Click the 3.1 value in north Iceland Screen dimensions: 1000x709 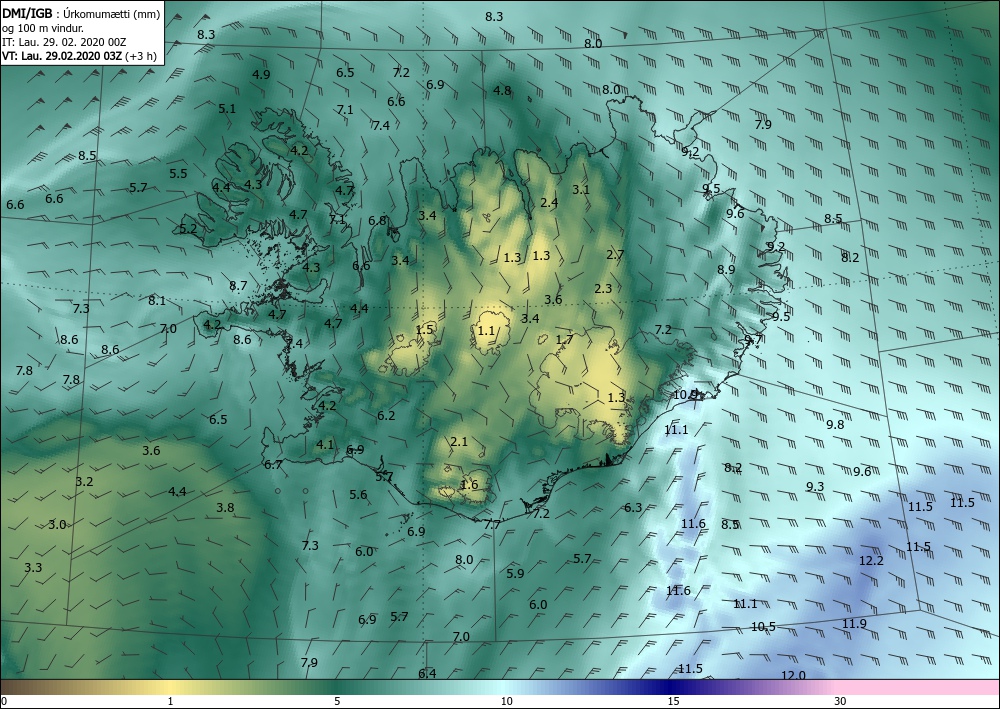(580, 189)
